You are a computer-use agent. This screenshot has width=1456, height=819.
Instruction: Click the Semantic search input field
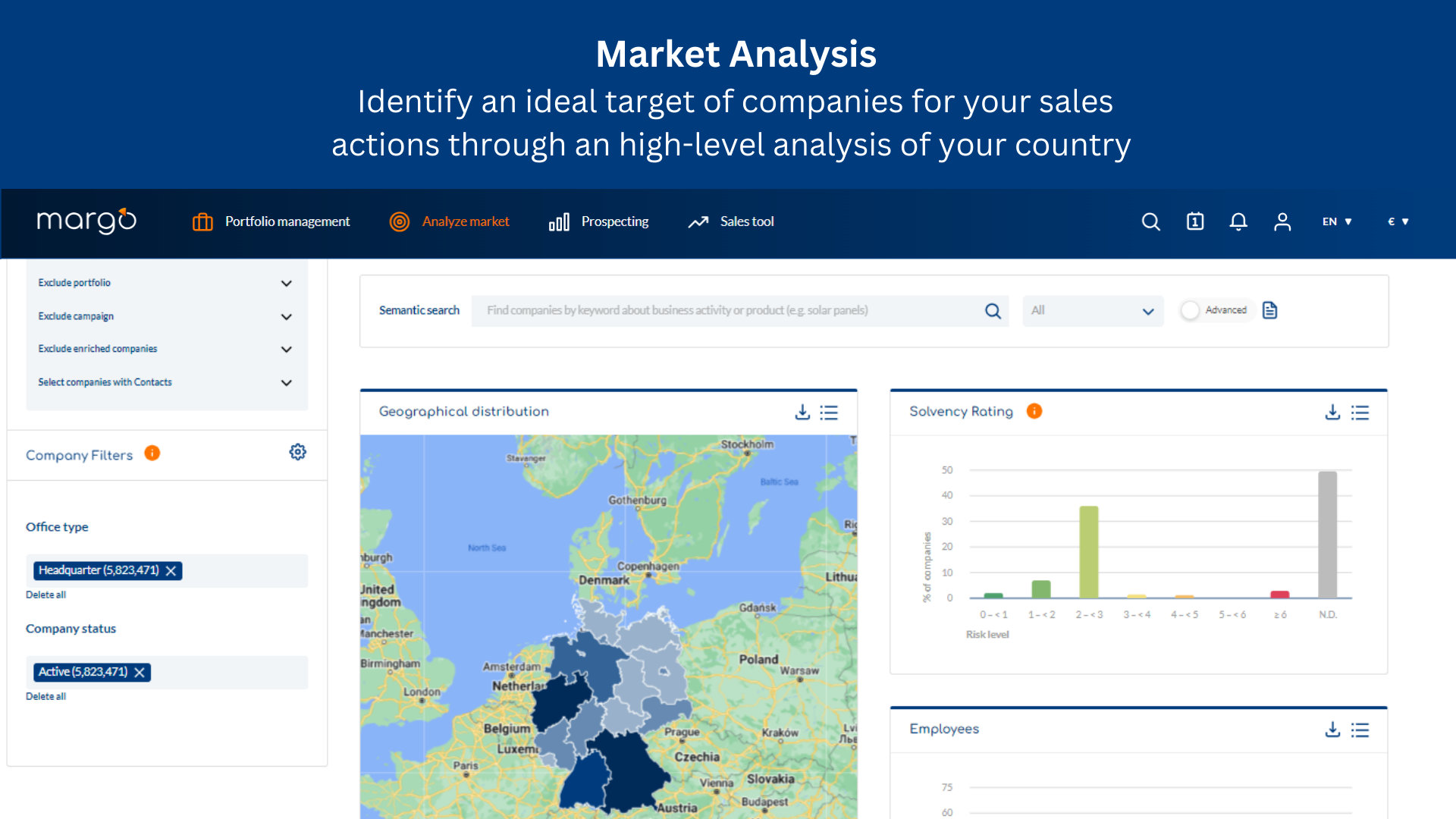[x=728, y=311]
